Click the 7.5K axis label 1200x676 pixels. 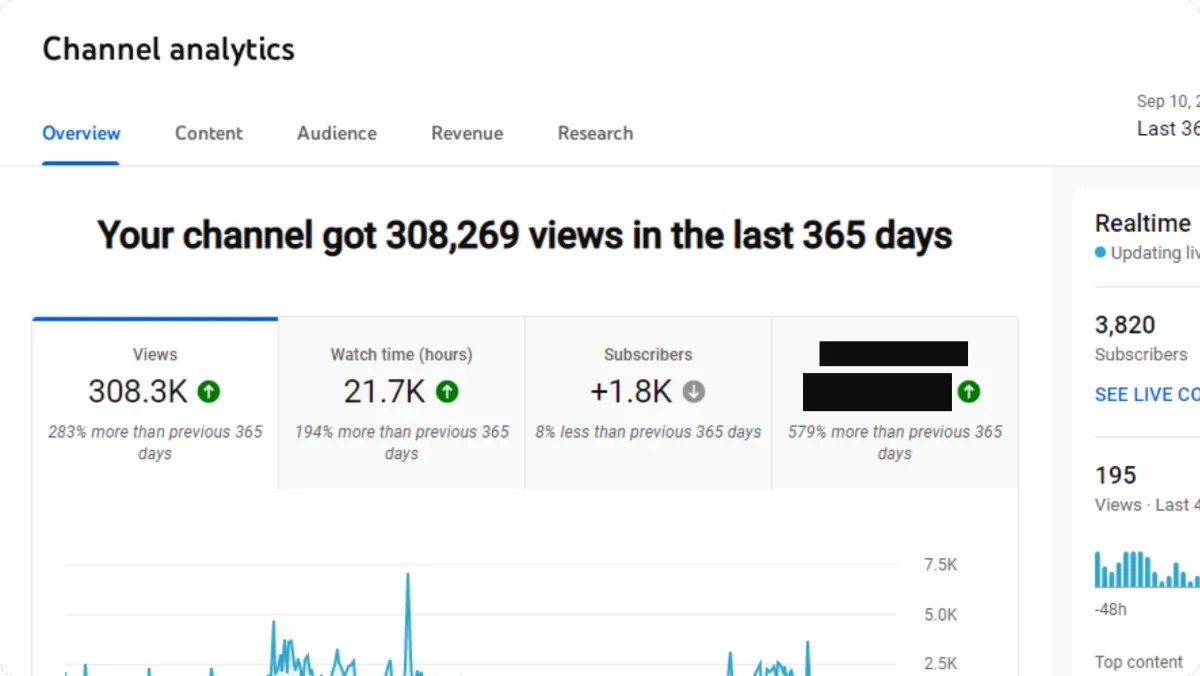[x=940, y=565]
